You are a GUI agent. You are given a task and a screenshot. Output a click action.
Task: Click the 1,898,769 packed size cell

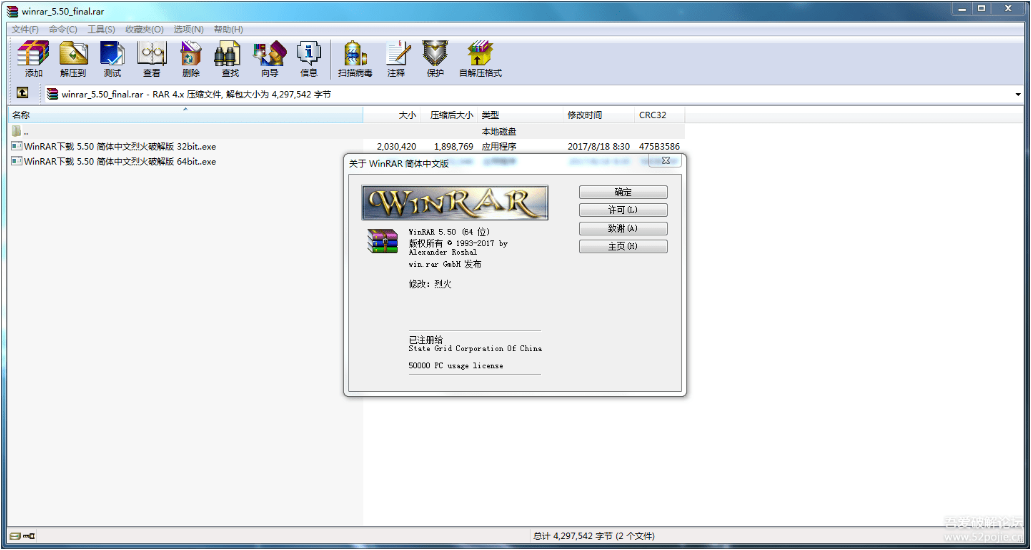(x=454, y=147)
